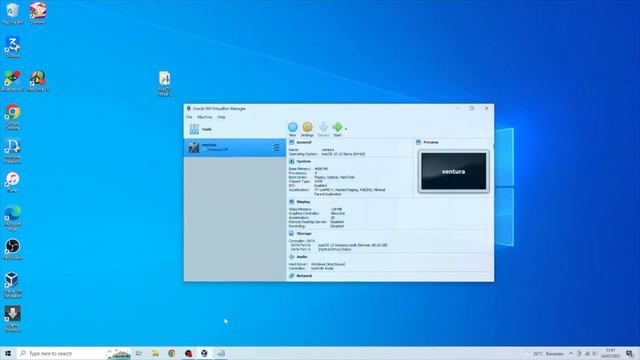Open Chrome from the taskbar
The height and width of the screenshot is (360, 640).
[172, 353]
